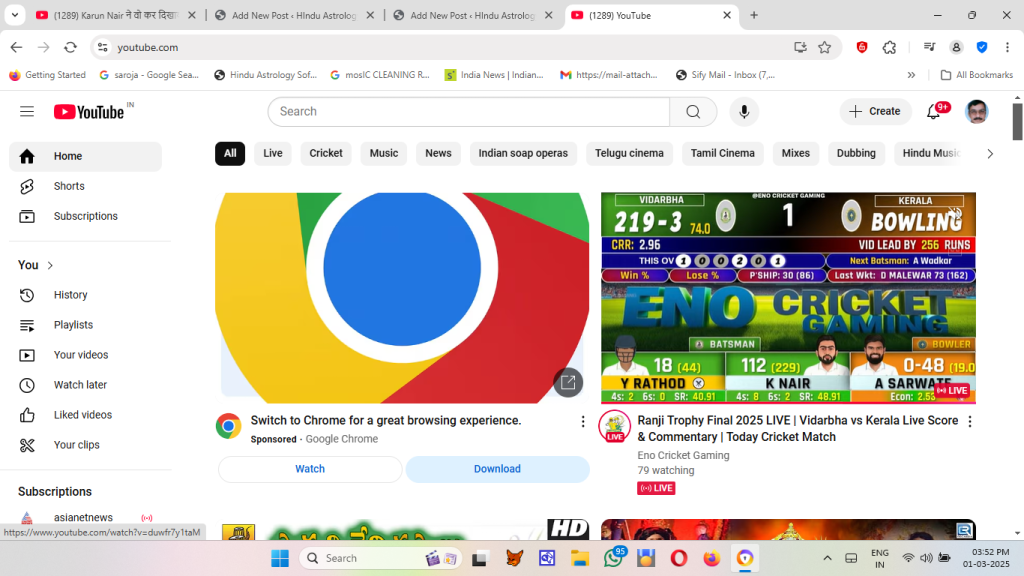Open WhatsApp from the taskbar

(613, 558)
